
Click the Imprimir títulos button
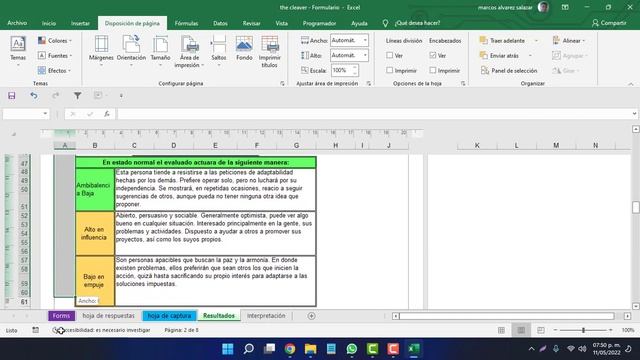269,51
